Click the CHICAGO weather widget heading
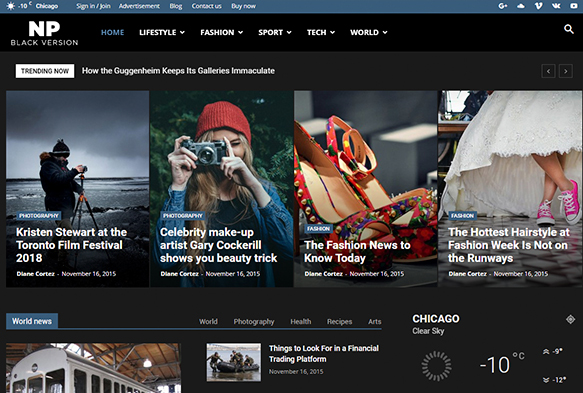Screen dimensions: 583x393 coord(436,319)
